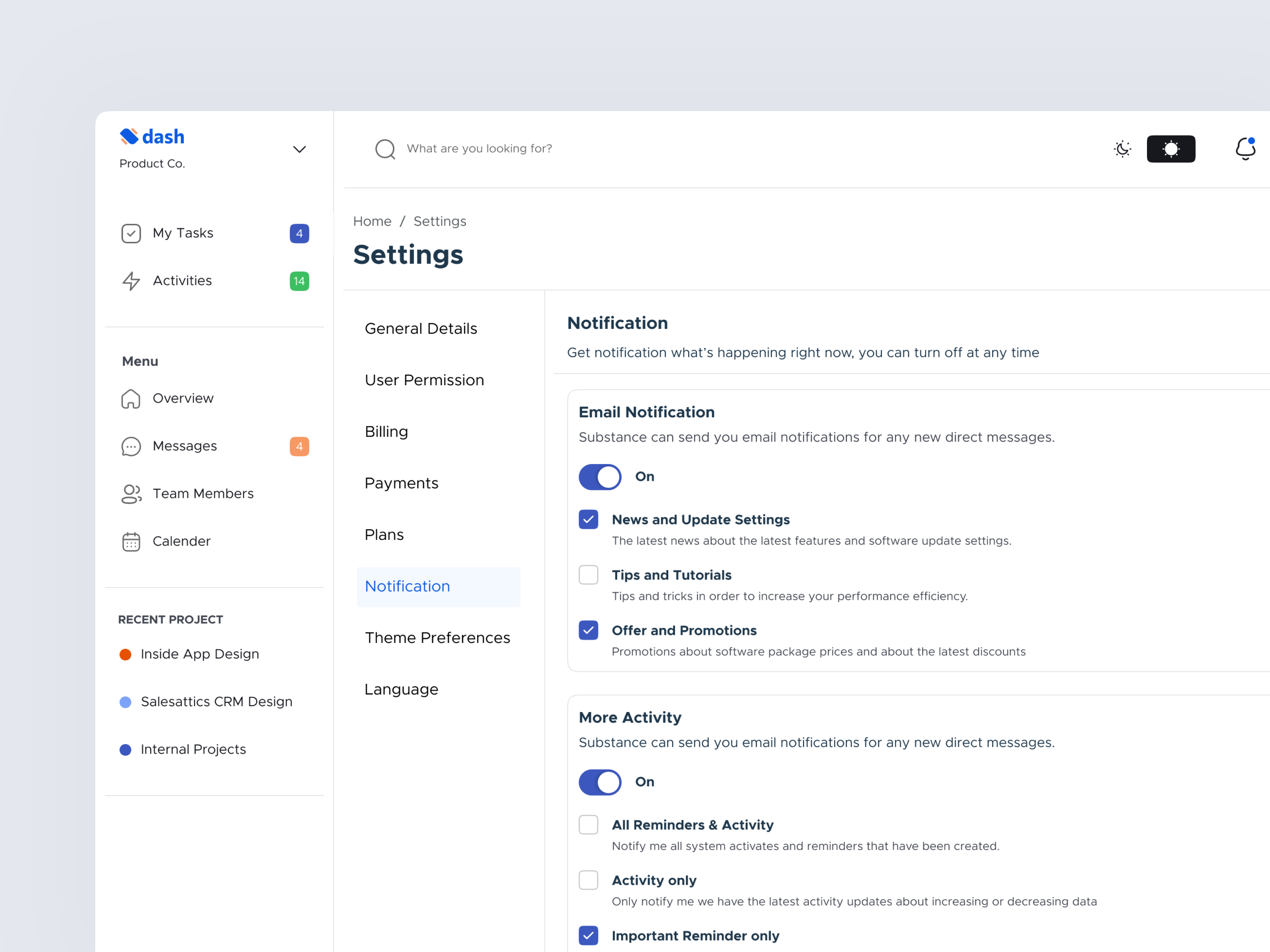Screen dimensions: 1270x952
Task: Select the dark sun theme icon
Action: [x=1171, y=149]
